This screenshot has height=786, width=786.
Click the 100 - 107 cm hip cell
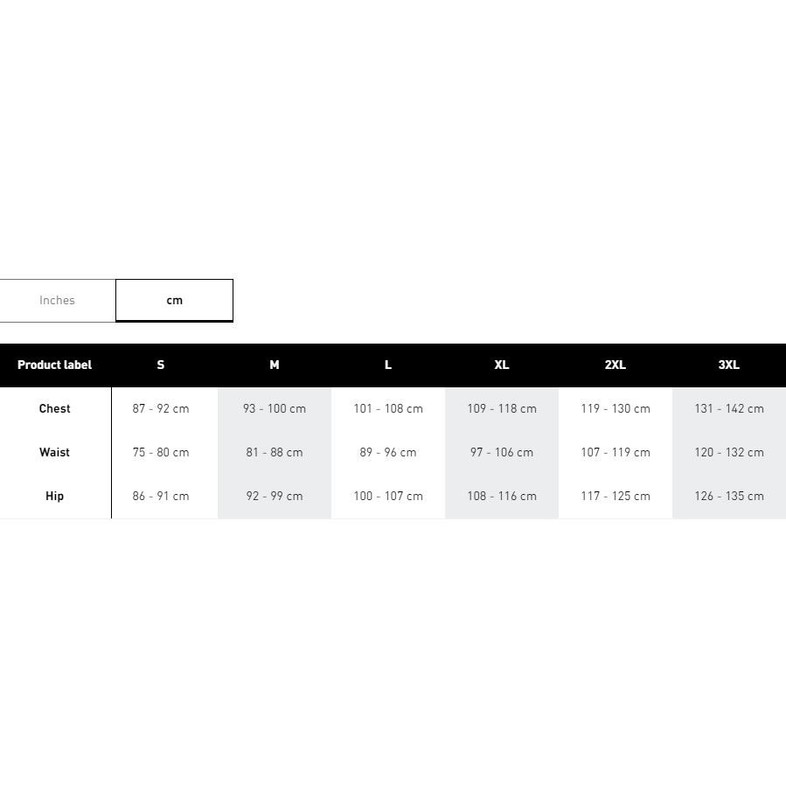click(388, 496)
